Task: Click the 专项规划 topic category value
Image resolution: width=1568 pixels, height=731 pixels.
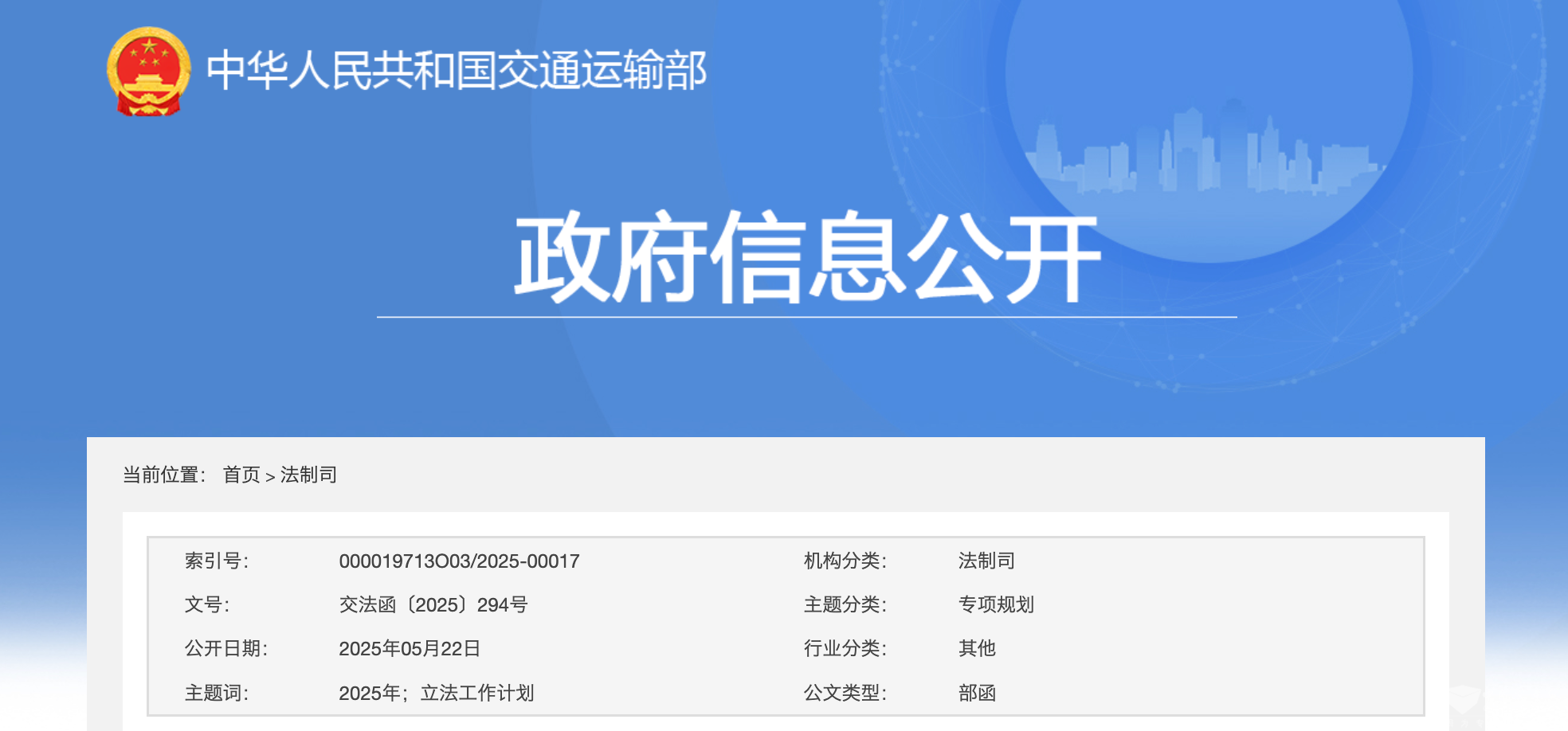Action: pos(996,605)
